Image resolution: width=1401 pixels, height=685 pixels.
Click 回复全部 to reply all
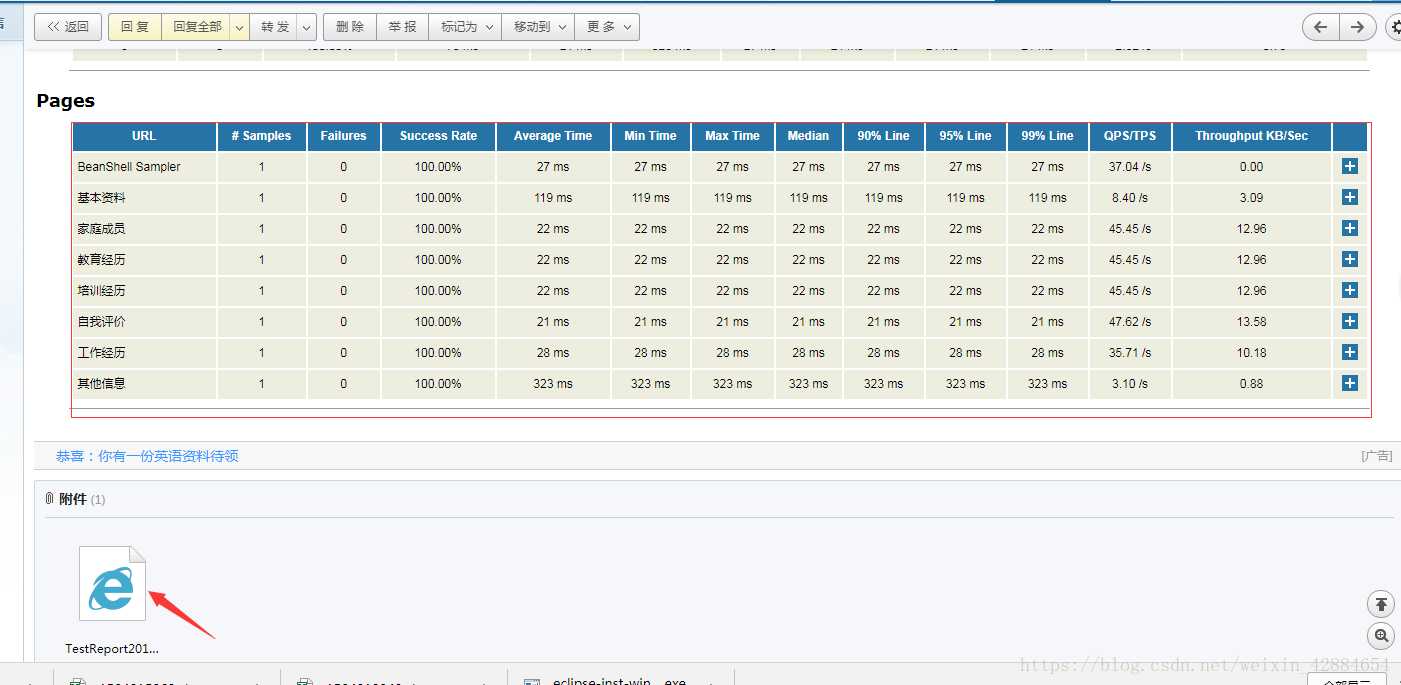point(197,27)
